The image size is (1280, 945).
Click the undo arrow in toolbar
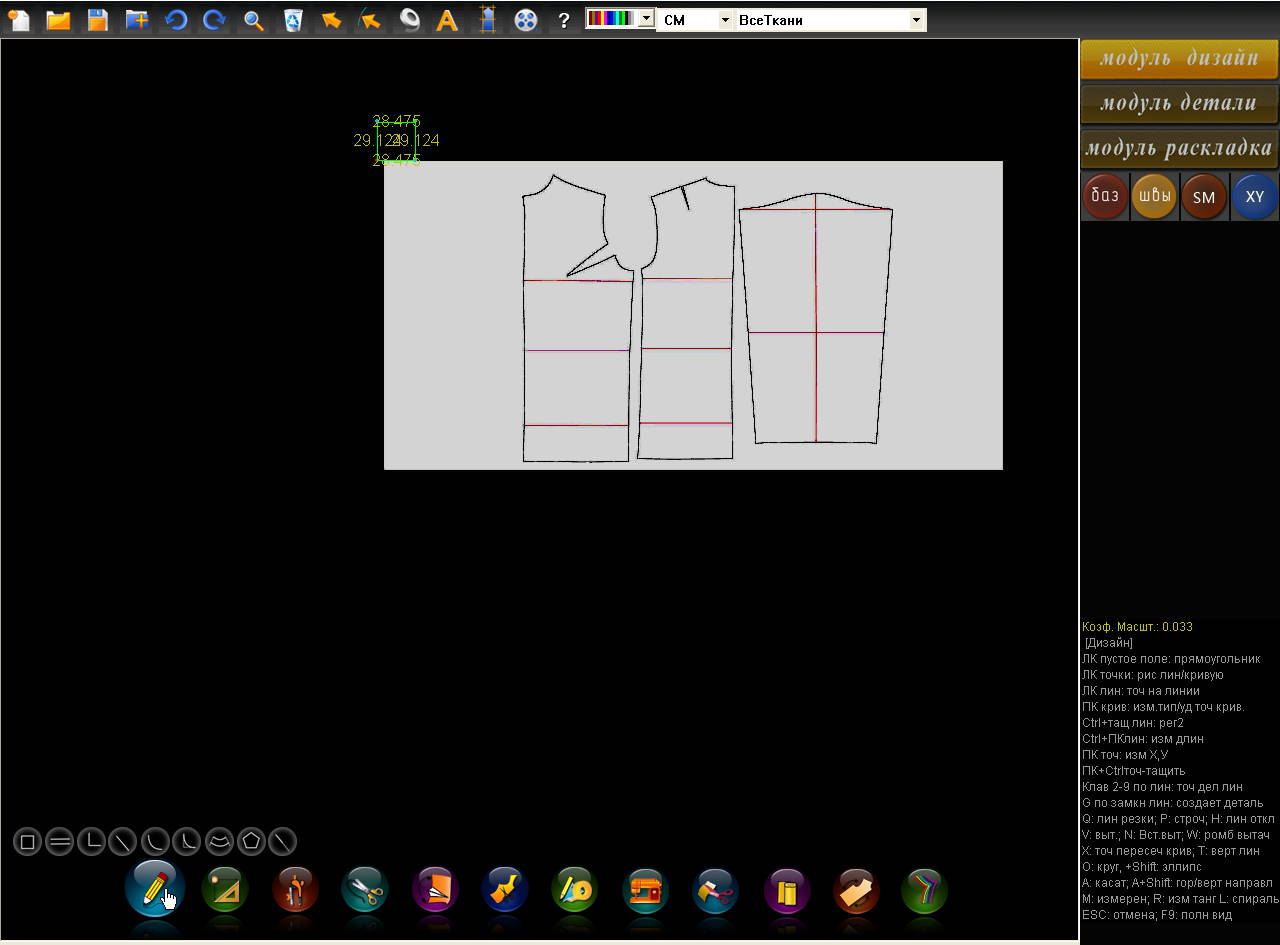176,20
